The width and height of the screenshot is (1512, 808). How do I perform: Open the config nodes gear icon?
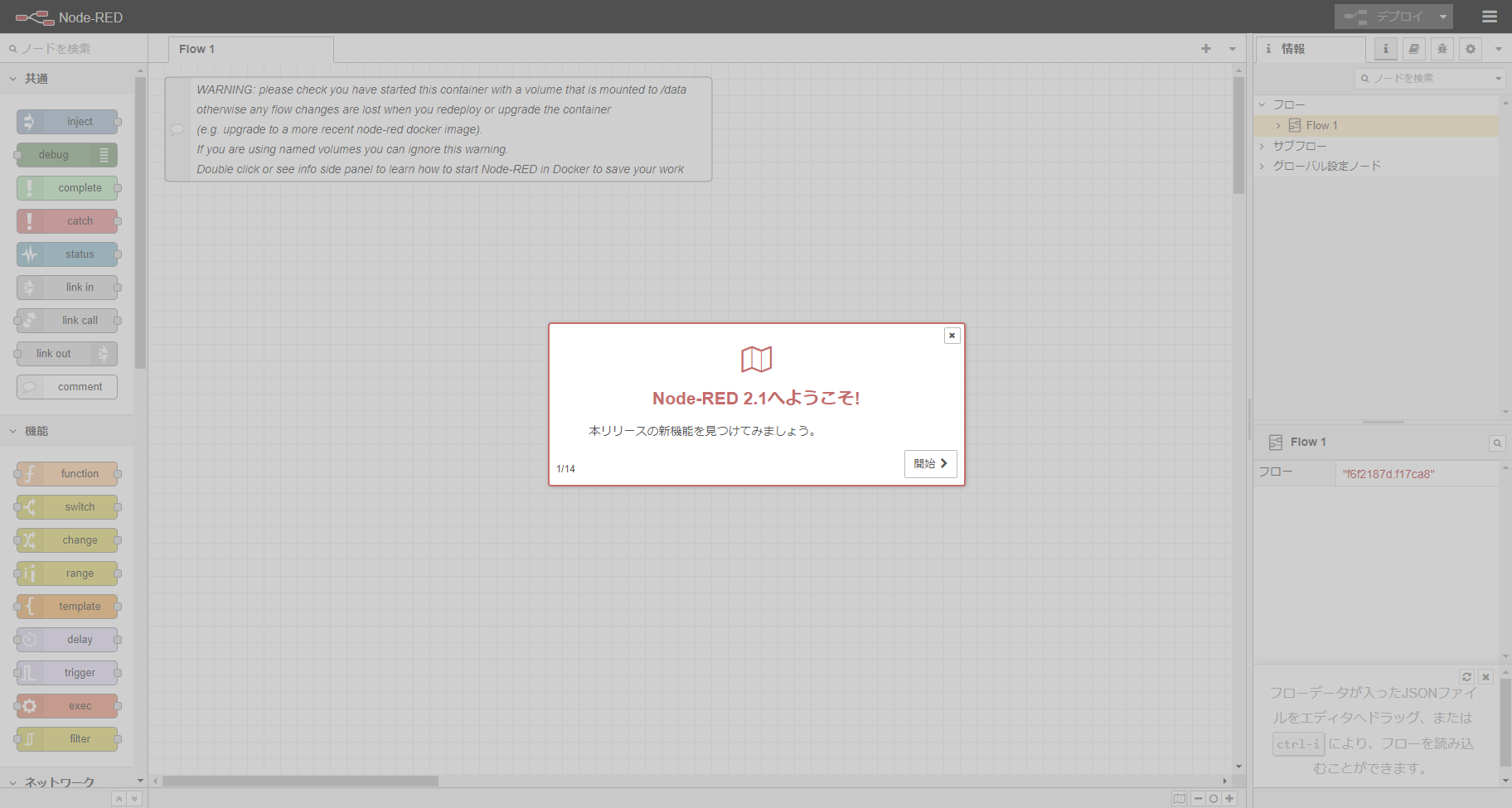coord(1470,49)
